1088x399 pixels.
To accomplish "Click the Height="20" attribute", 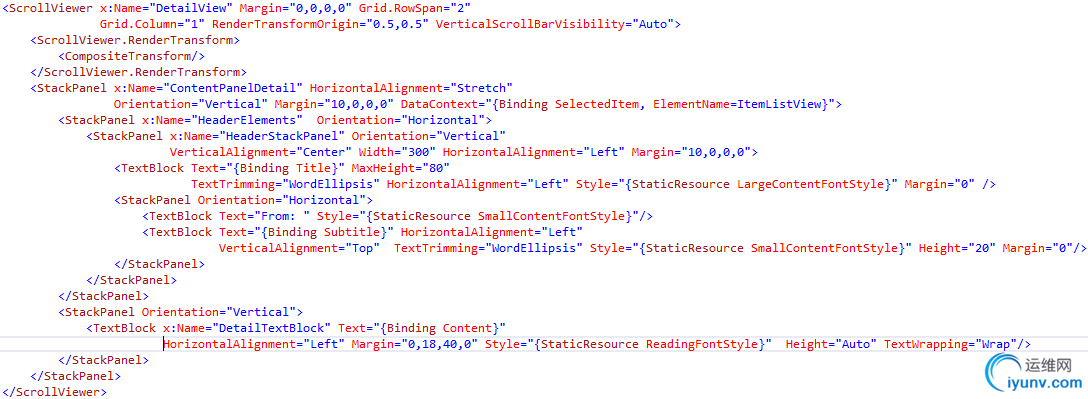I will point(957,248).
